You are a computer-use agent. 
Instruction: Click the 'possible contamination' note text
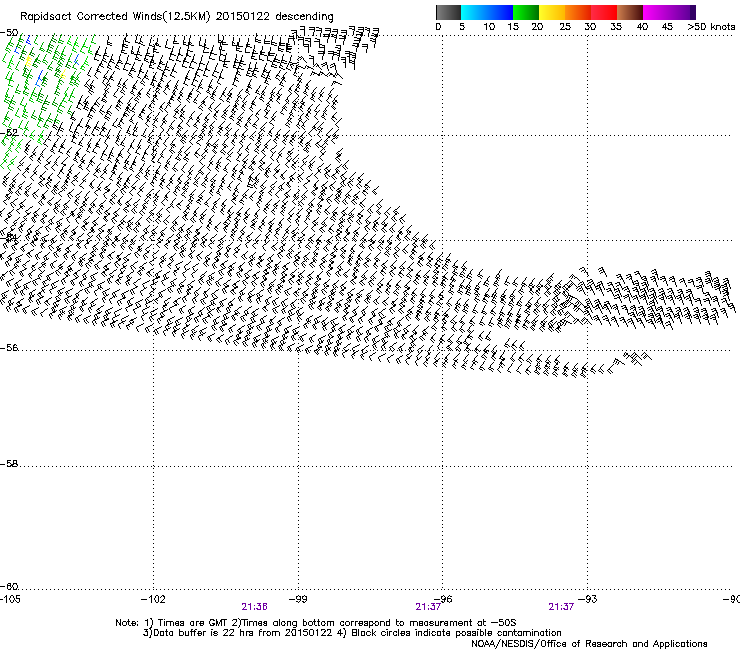click(508, 633)
